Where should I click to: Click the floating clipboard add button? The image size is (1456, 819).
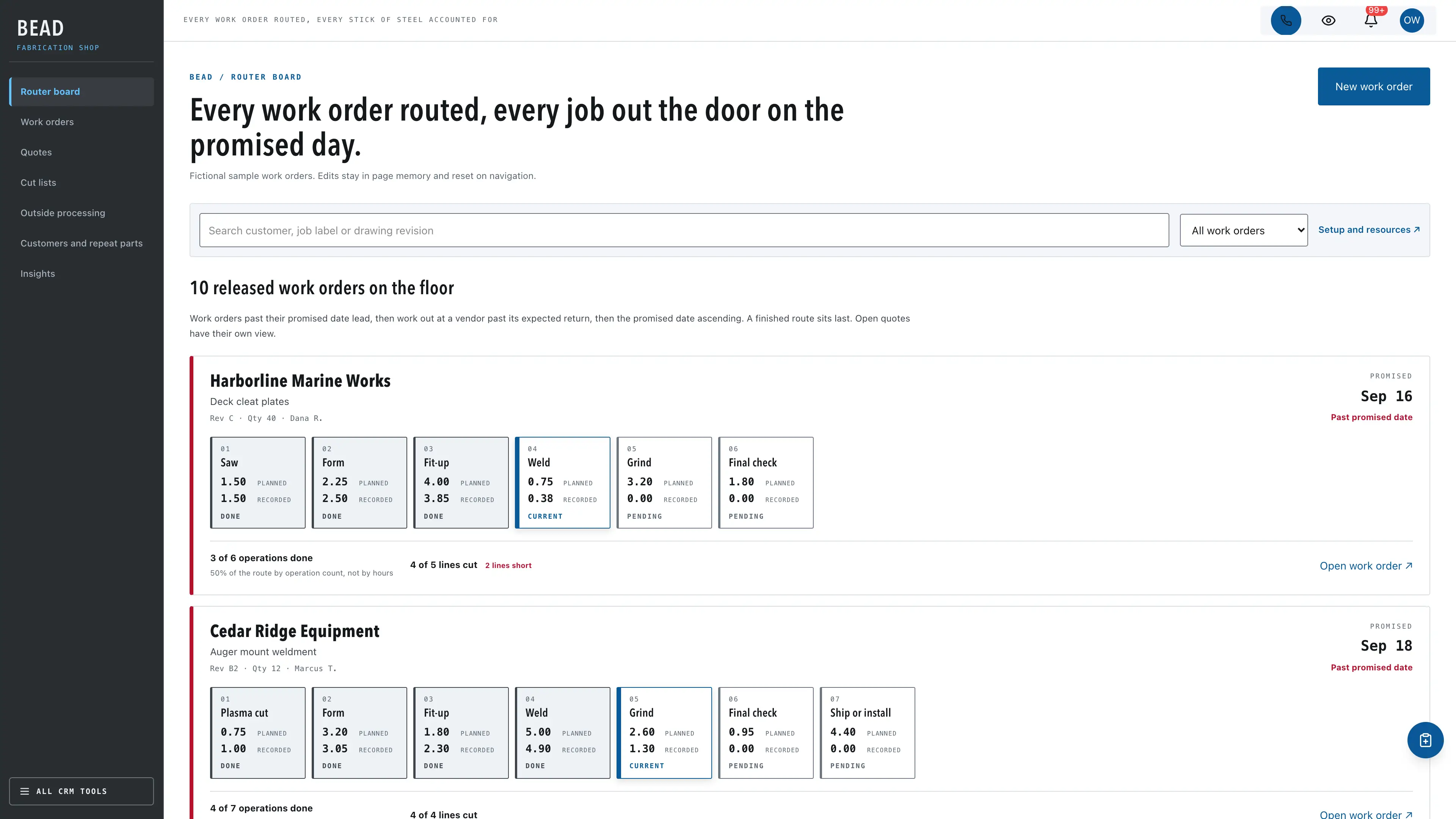point(1425,740)
